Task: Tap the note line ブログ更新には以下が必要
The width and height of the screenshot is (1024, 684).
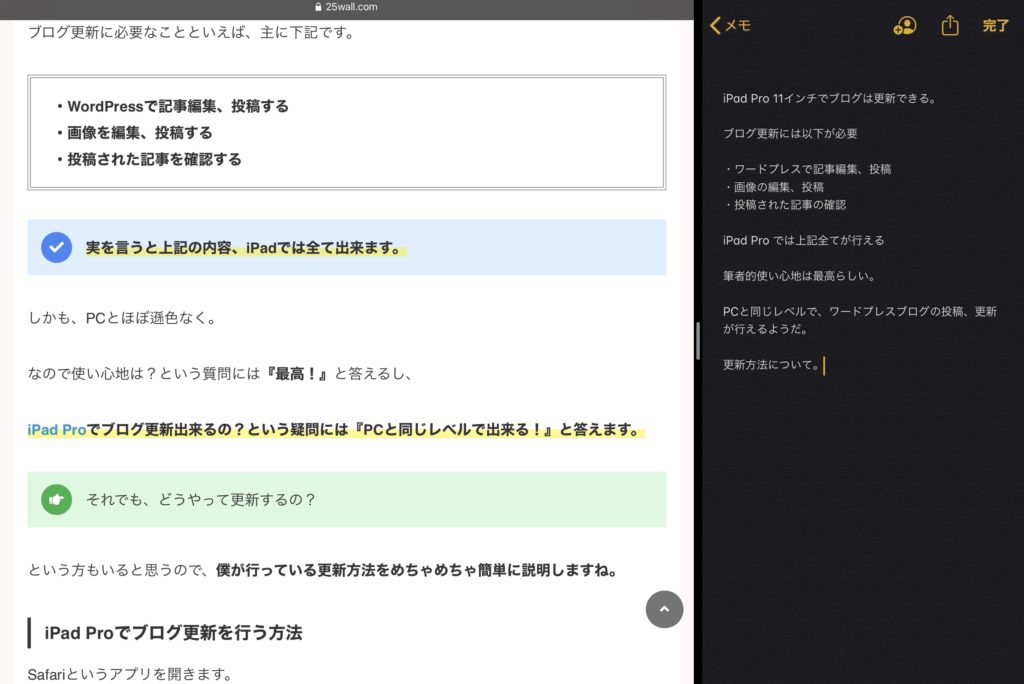Action: click(790, 134)
